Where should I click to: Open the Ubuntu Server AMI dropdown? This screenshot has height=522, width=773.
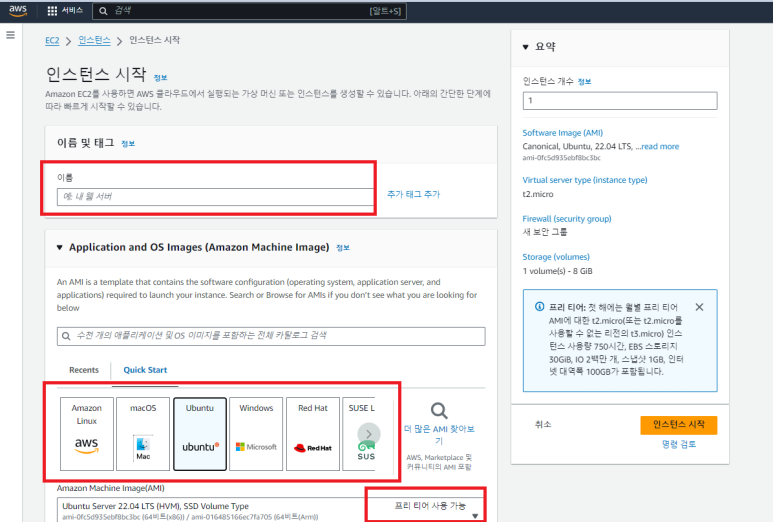pos(475,516)
